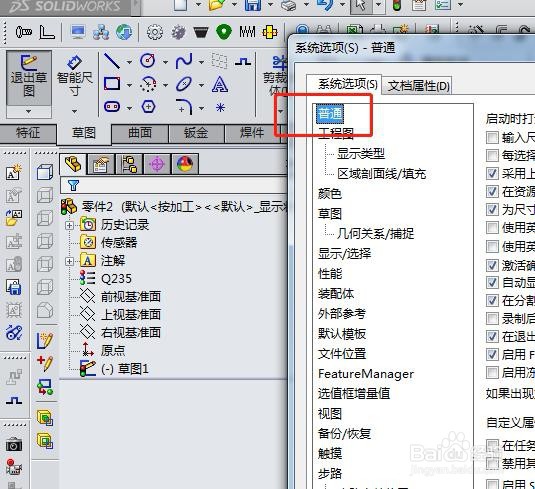Image resolution: width=535 pixels, height=489 pixels.
Task: Select the Sketch Text (A) tool
Action: [x=219, y=84]
